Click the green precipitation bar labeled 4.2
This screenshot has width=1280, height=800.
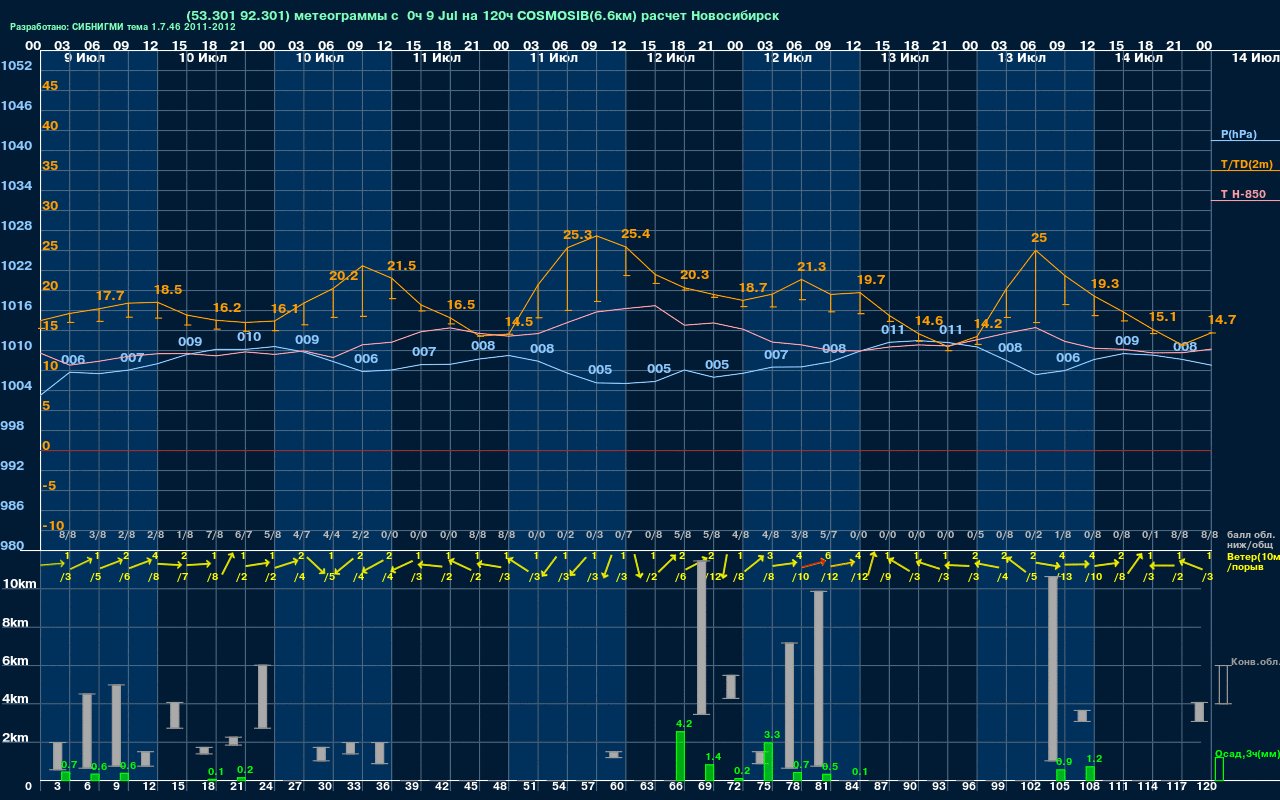(x=680, y=756)
